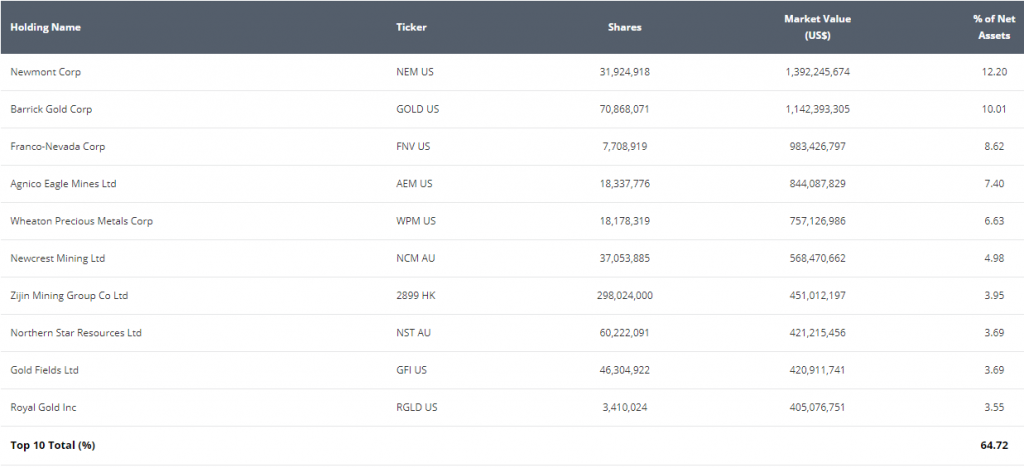1024x468 pixels.
Task: Click the Gold Fields Ltd holding
Action: (x=44, y=370)
